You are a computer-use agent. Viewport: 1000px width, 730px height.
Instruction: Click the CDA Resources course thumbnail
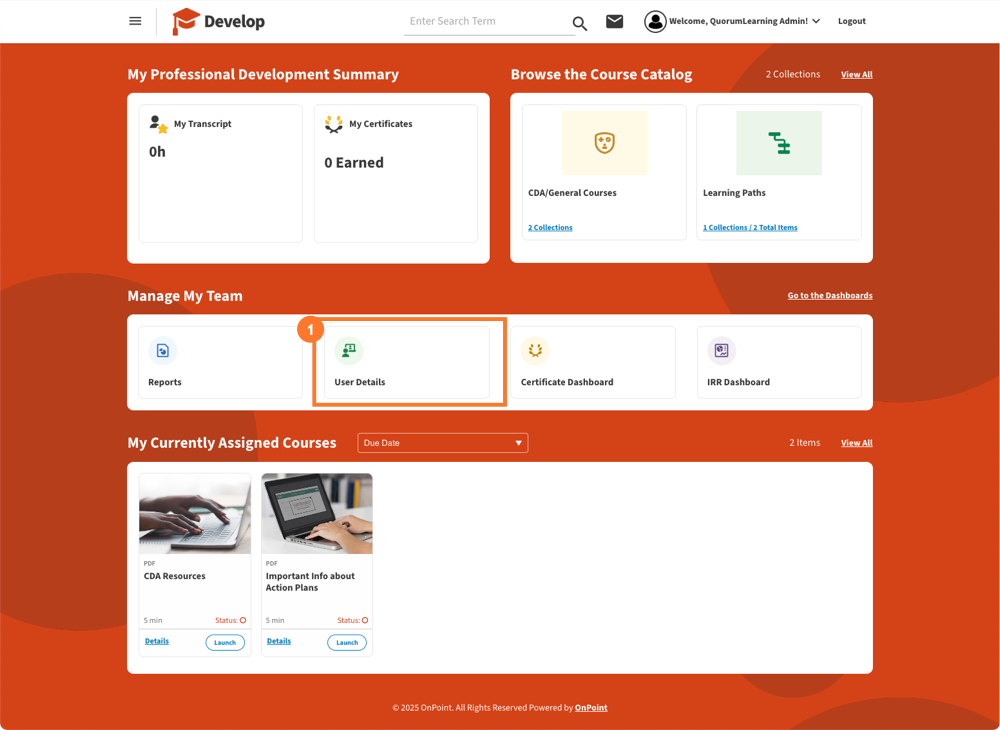(195, 514)
